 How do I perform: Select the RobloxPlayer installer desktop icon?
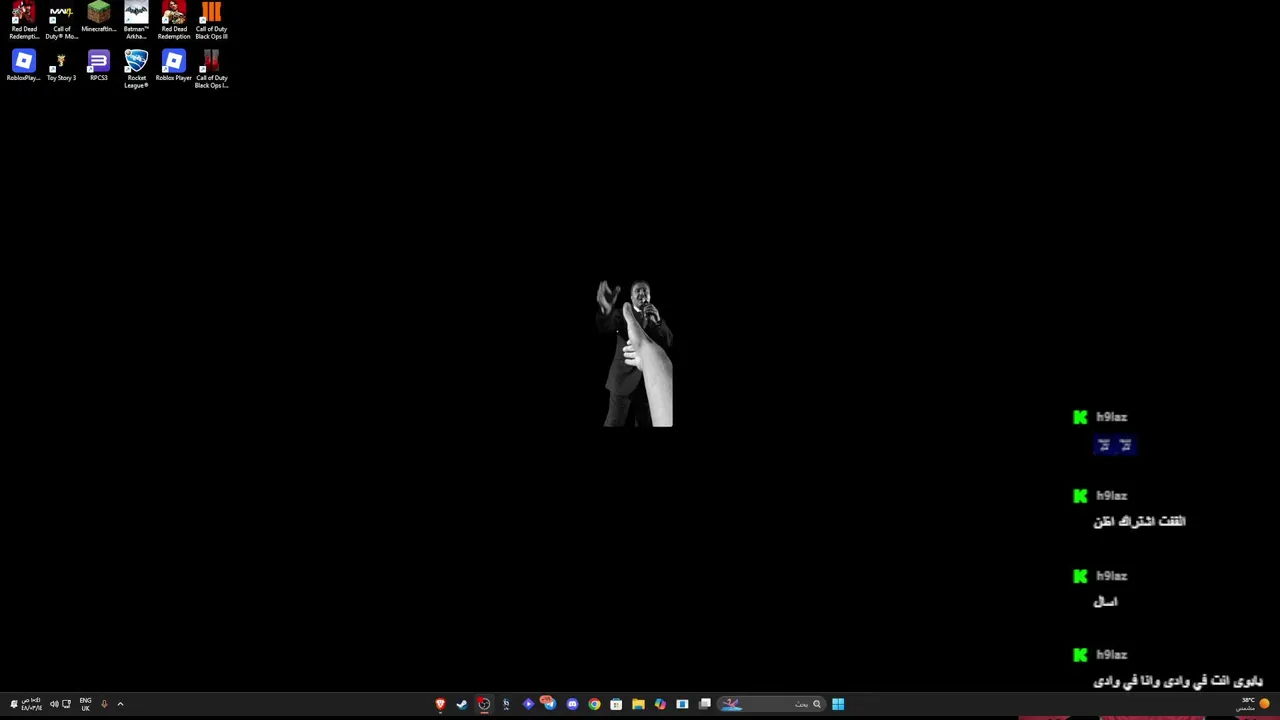[x=23, y=66]
